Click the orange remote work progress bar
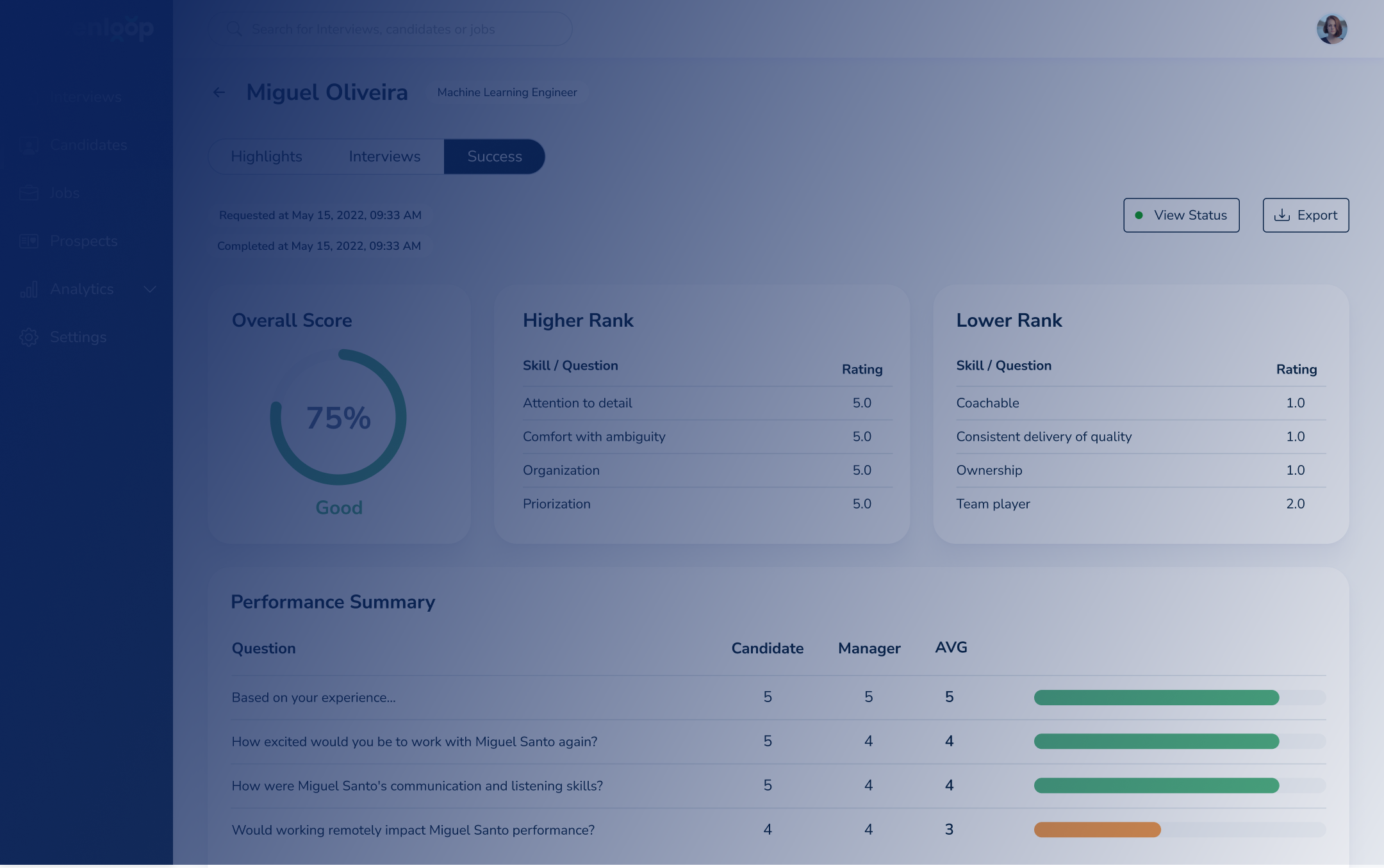This screenshot has height=868, width=1384. 1097,830
